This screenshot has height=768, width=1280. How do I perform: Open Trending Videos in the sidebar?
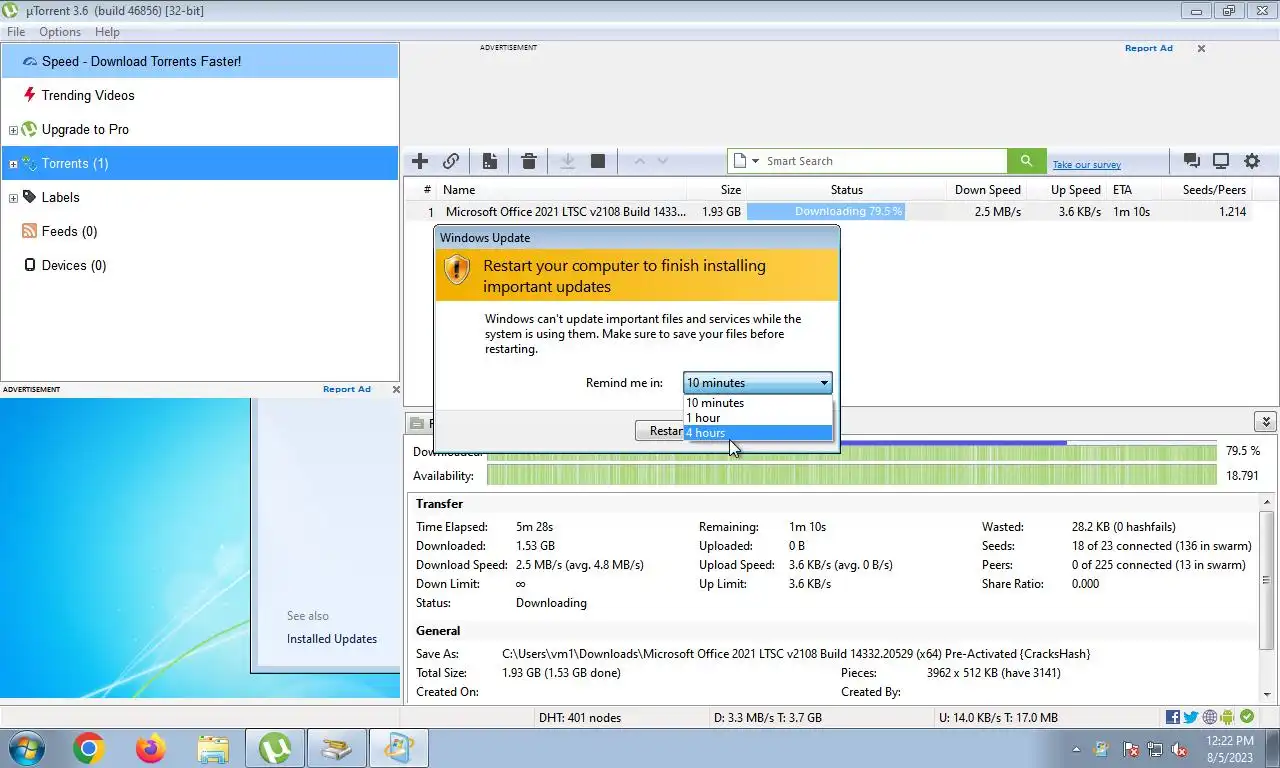[88, 95]
